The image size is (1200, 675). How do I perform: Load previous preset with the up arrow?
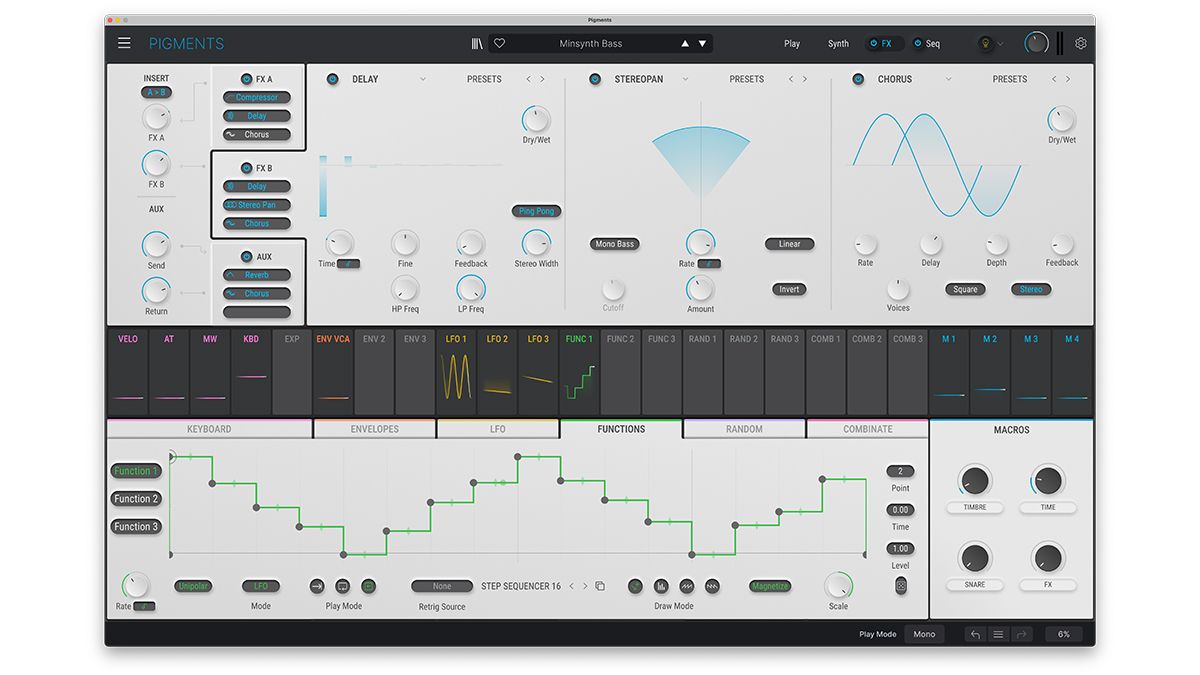685,43
